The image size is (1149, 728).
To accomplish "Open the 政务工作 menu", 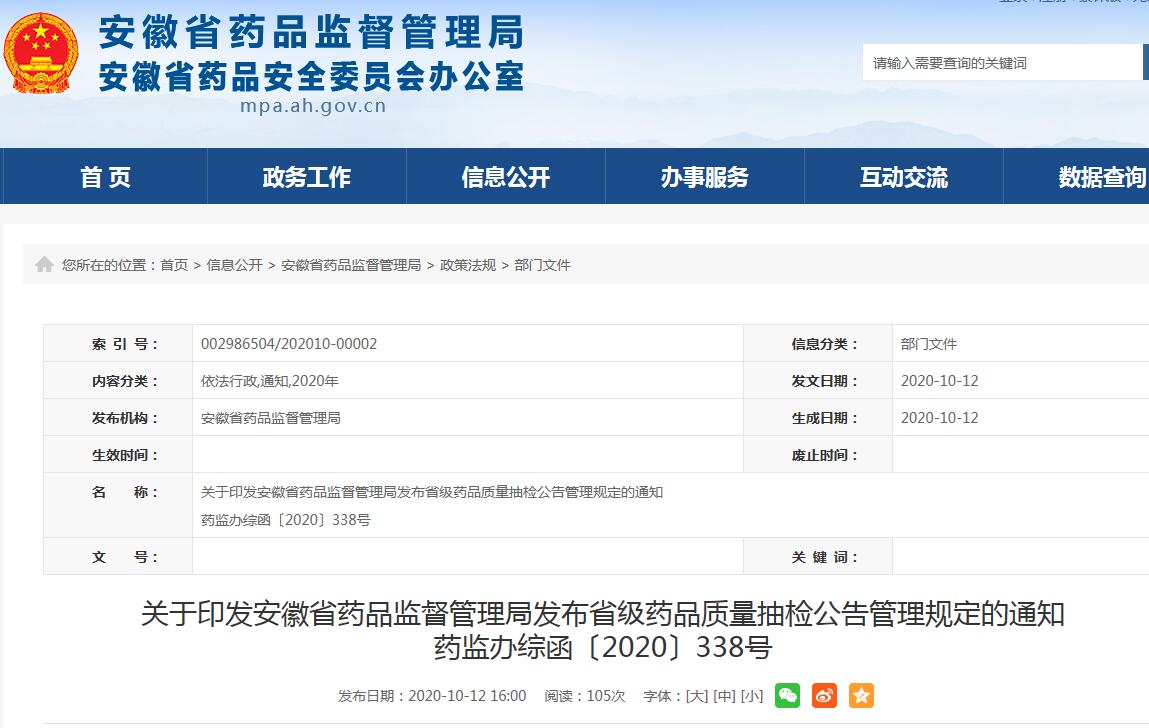I will (x=305, y=177).
